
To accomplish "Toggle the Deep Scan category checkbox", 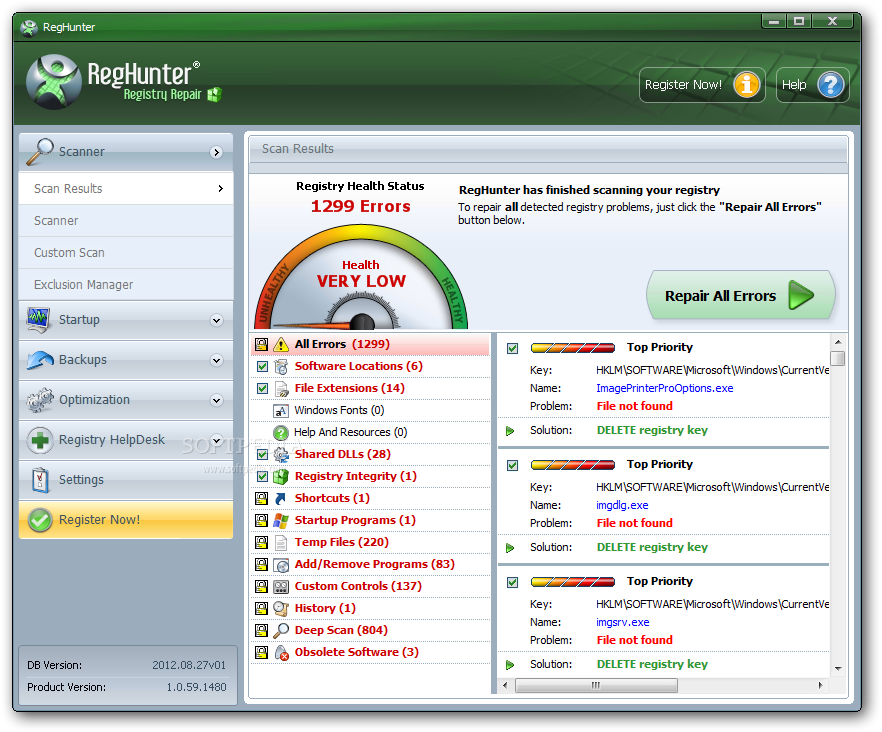I will pyautogui.click(x=262, y=630).
